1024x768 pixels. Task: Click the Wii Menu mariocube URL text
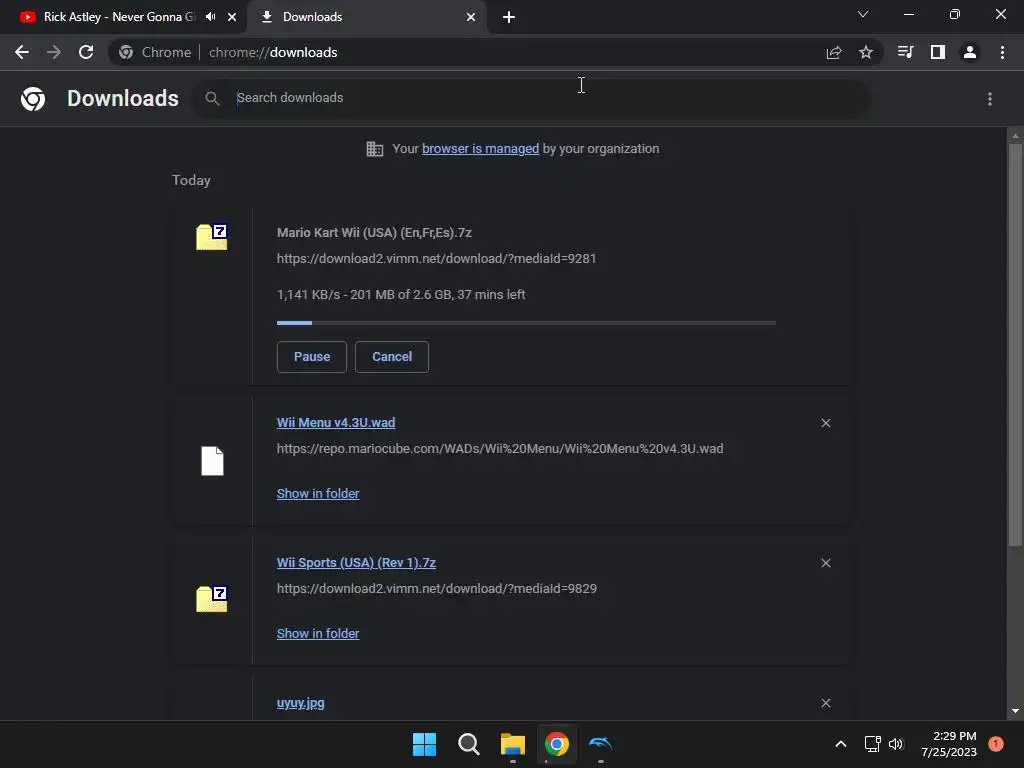tap(500, 449)
